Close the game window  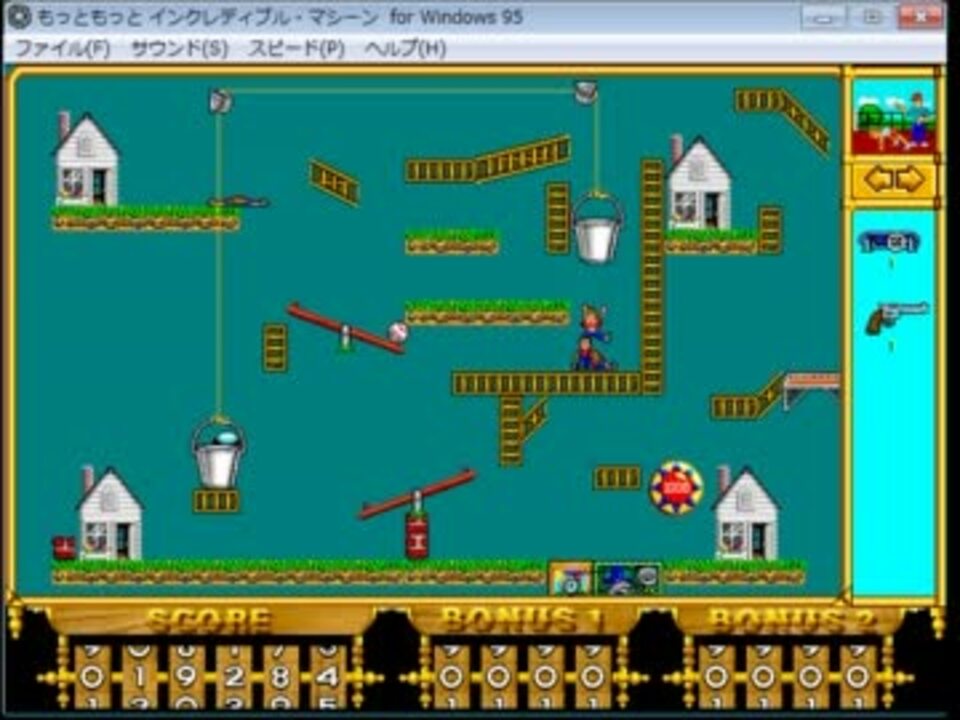920,17
